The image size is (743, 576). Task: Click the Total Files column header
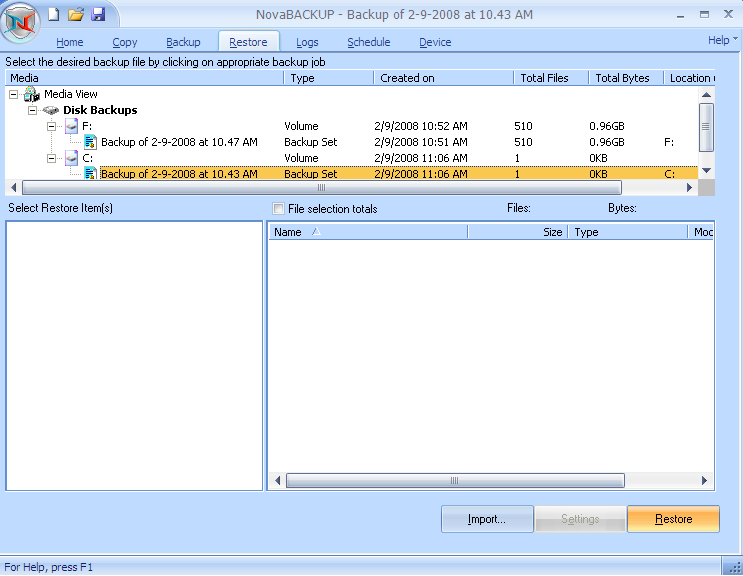[x=551, y=78]
